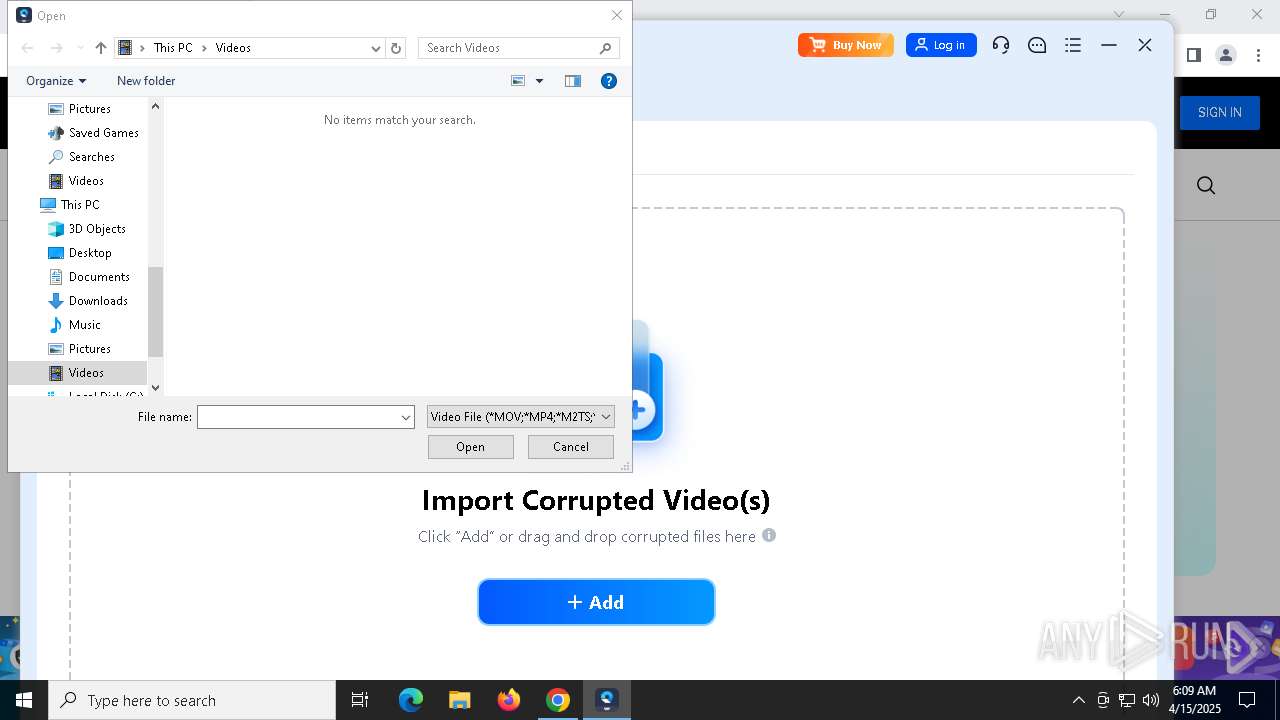The width and height of the screenshot is (1280, 720).
Task: Click the Back arrow in Open dialog
Action: pos(28,48)
